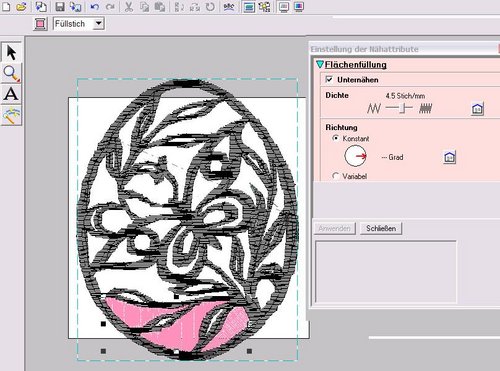The width and height of the screenshot is (500, 371).
Task: Reset direction with the Grad default icon
Action: click(x=449, y=157)
